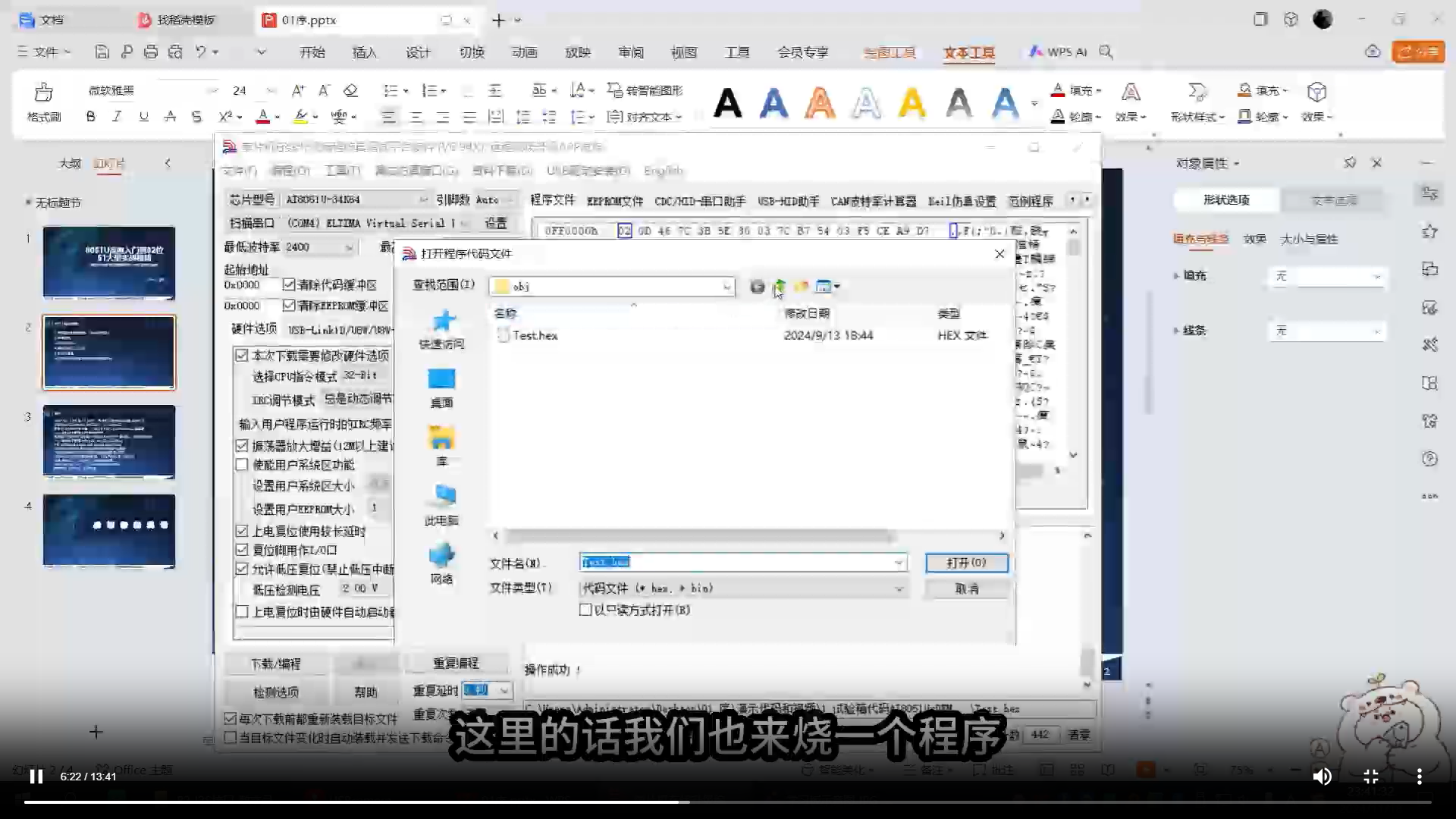The image size is (1456, 819).
Task: Go to previous folder in file dialog
Action: pyautogui.click(x=757, y=287)
